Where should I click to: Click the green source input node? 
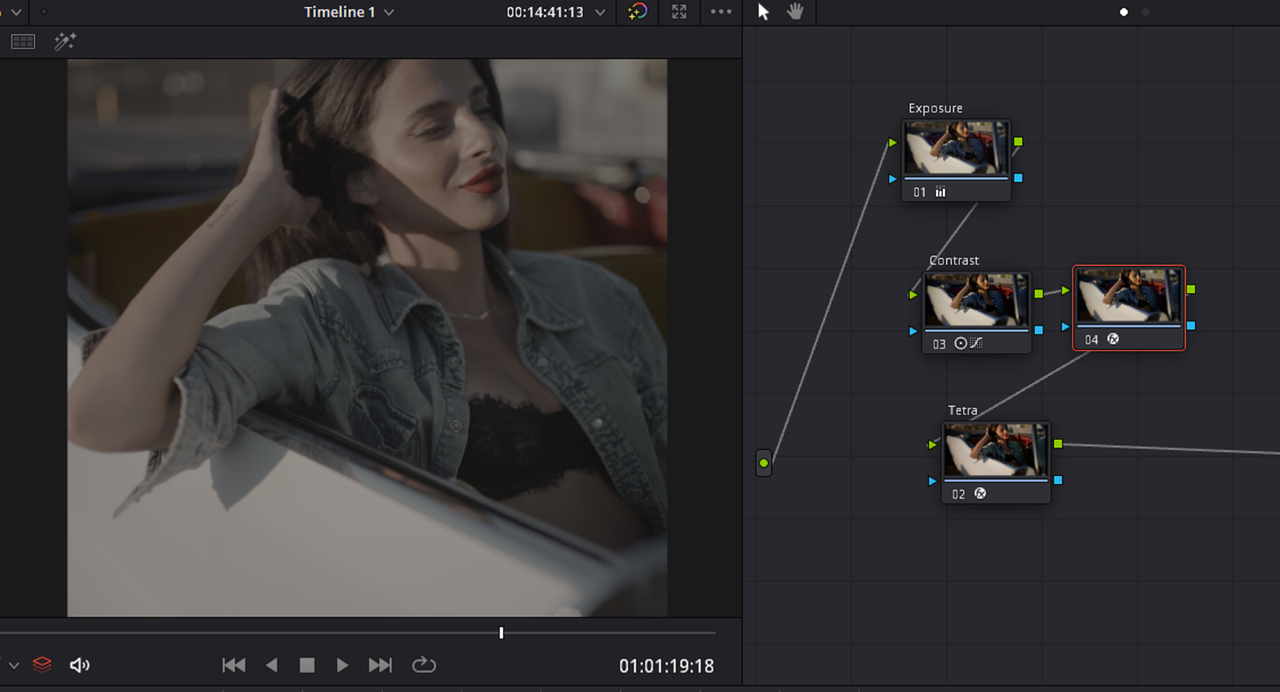[764, 463]
